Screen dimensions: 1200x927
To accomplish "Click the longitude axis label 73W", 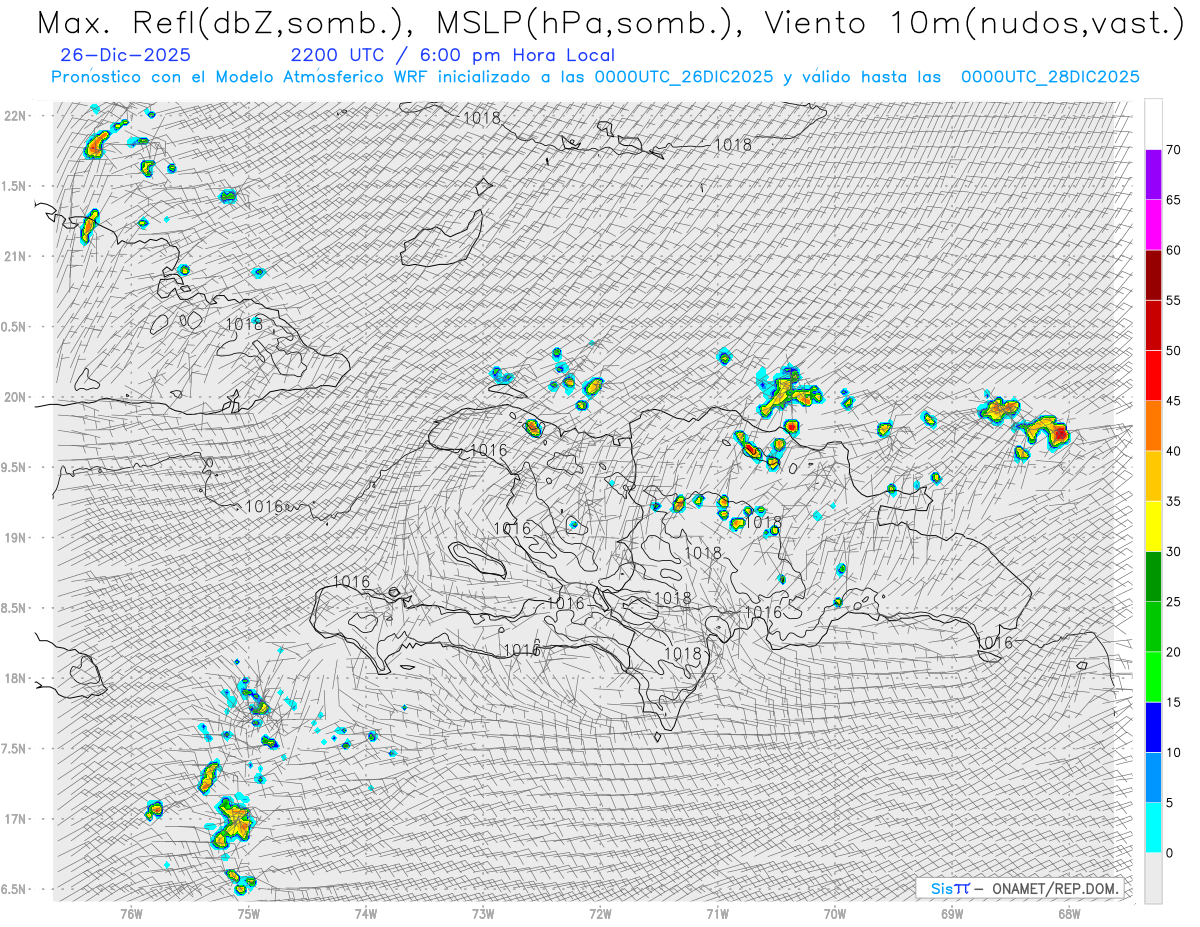I will point(483,913).
